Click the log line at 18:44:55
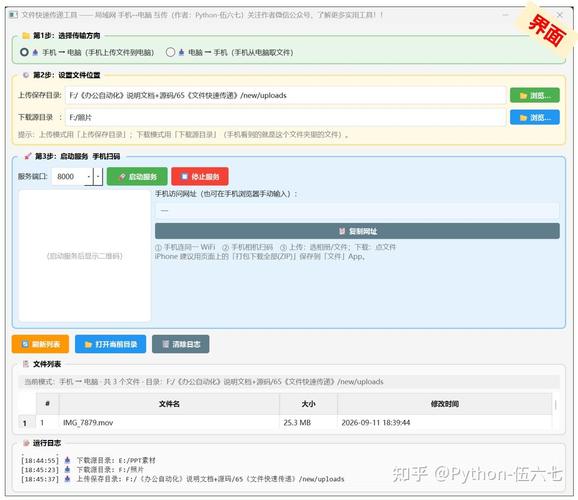Viewport: 578px width, 500px height. pos(88,460)
